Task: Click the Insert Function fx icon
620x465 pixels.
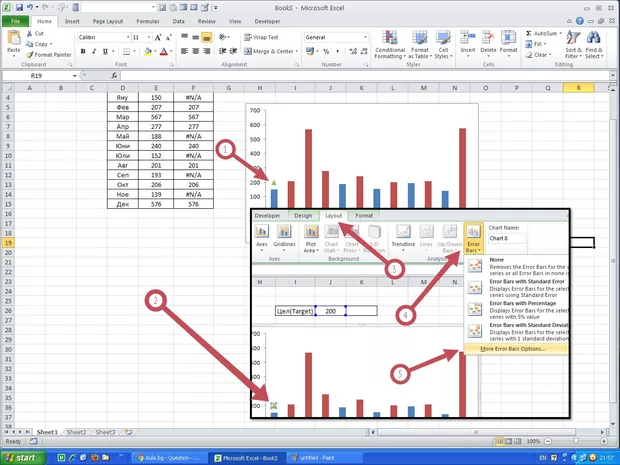Action: 114,76
